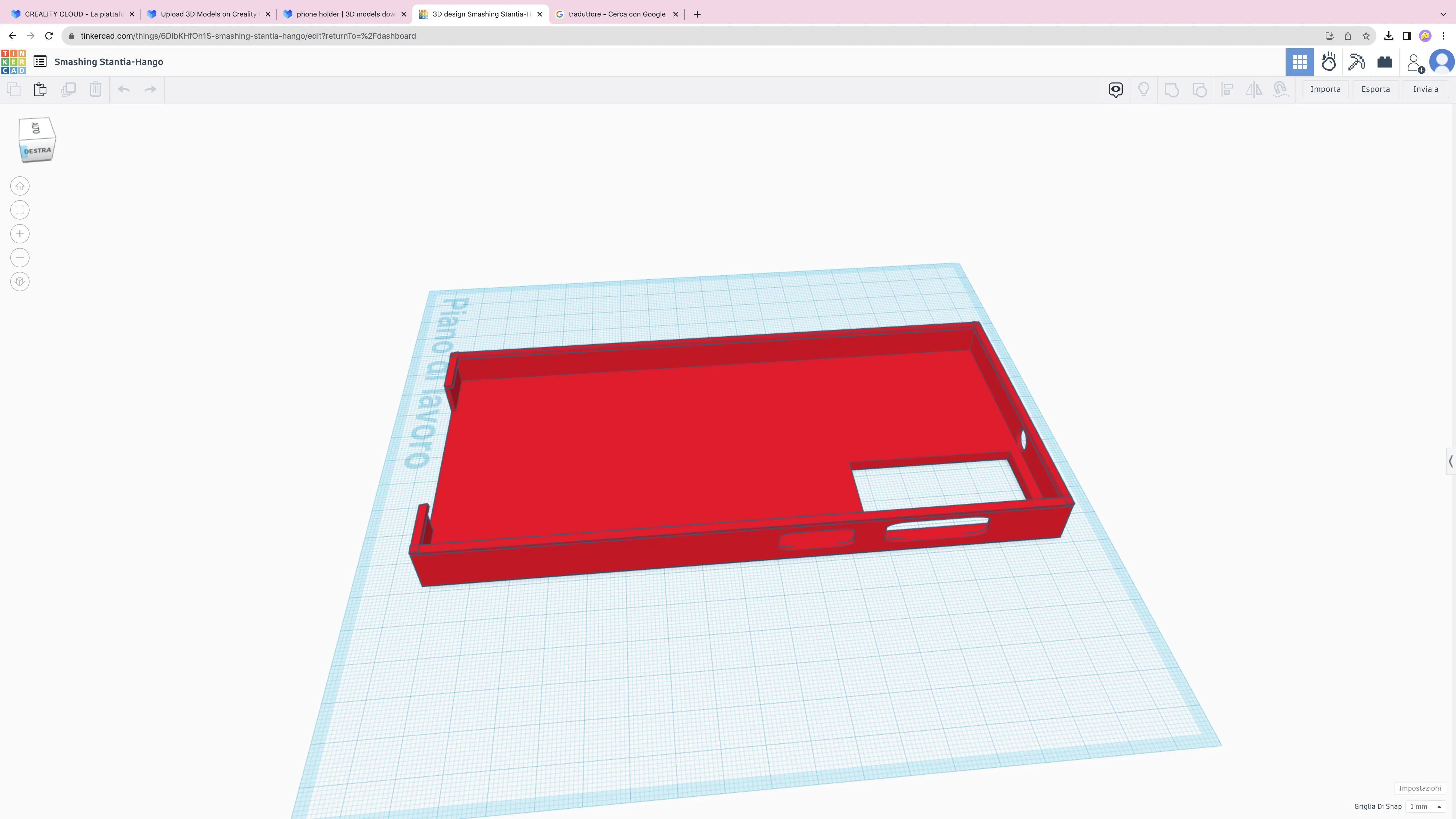Select the 3D design grid view
The image size is (1456, 819).
(x=1299, y=62)
